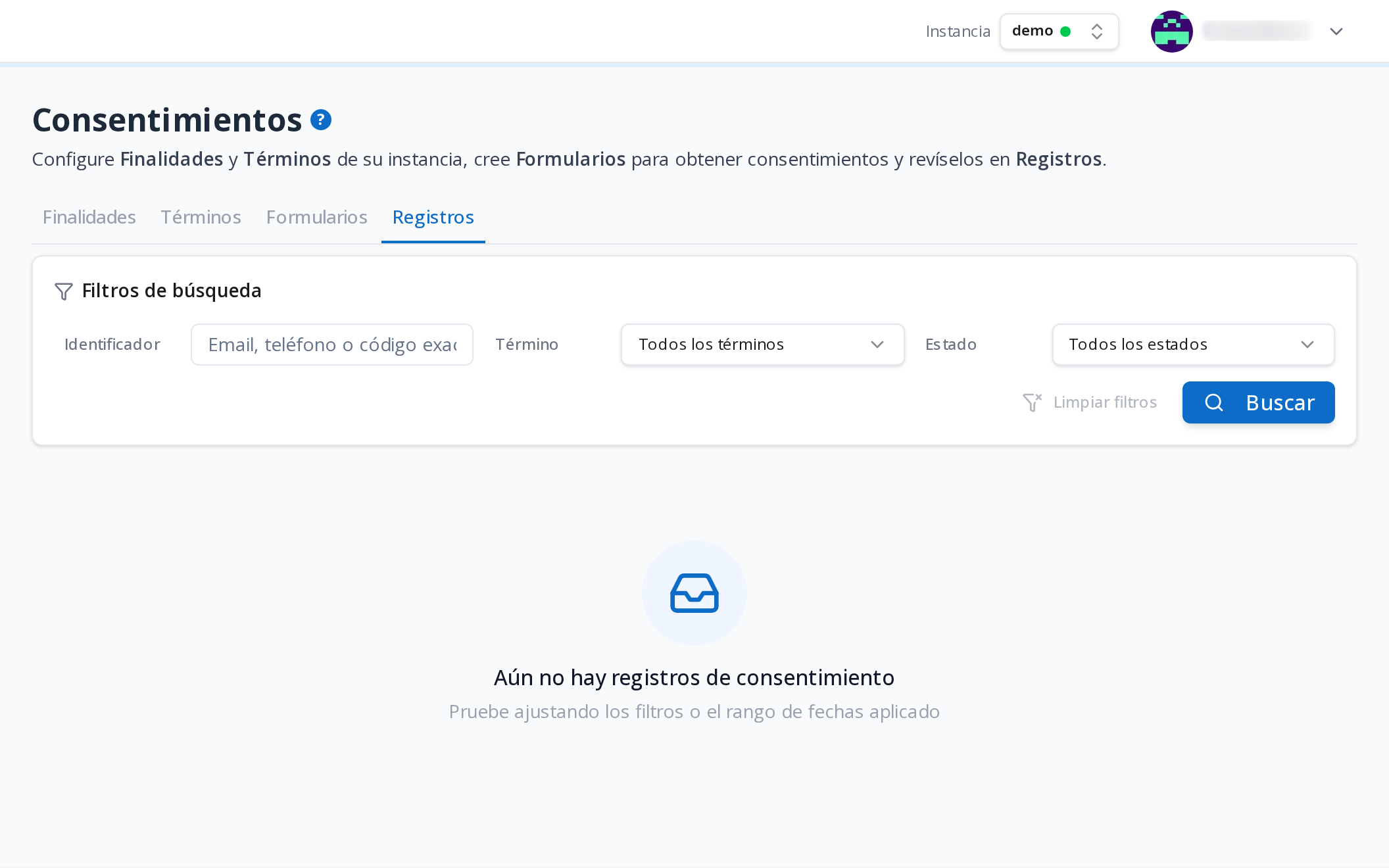Open the Todos los estados dropdown

(1193, 345)
